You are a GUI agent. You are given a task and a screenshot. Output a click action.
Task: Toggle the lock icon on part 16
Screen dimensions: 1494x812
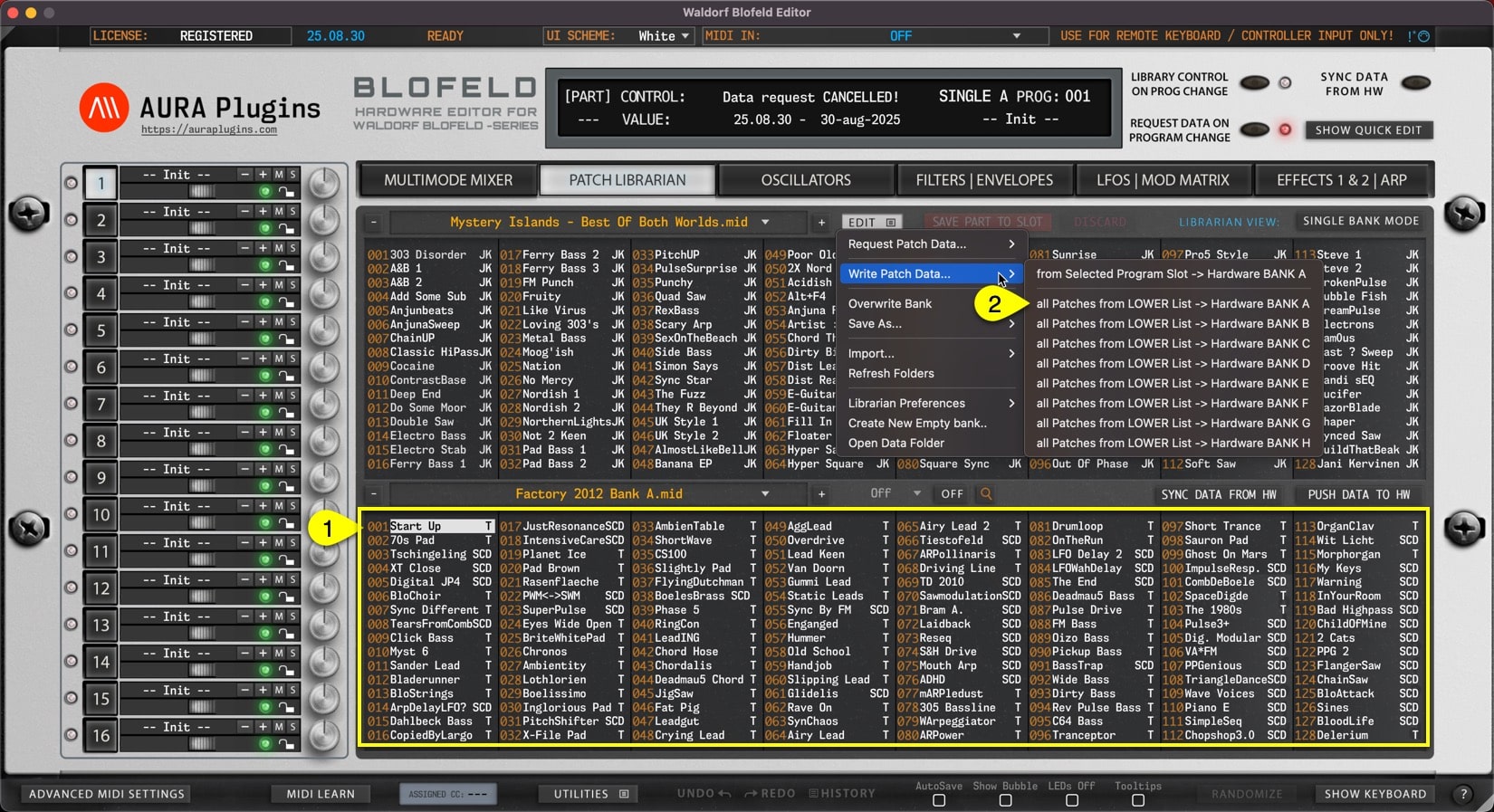pos(286,744)
